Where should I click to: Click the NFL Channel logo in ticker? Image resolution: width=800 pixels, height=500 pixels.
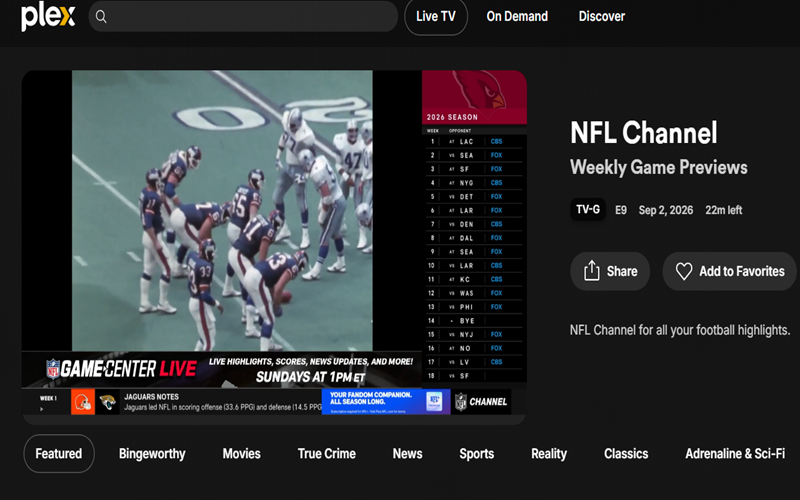tap(481, 402)
